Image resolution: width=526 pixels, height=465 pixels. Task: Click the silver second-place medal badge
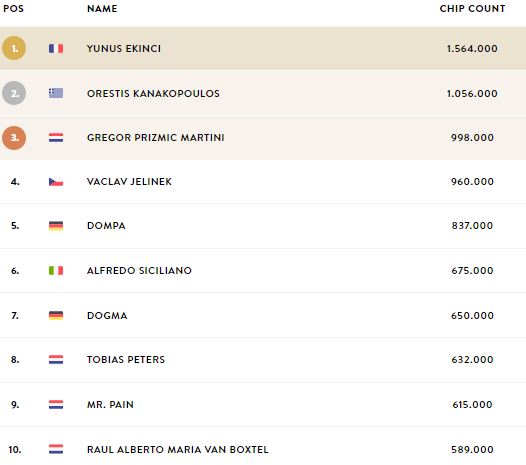click(x=14, y=93)
